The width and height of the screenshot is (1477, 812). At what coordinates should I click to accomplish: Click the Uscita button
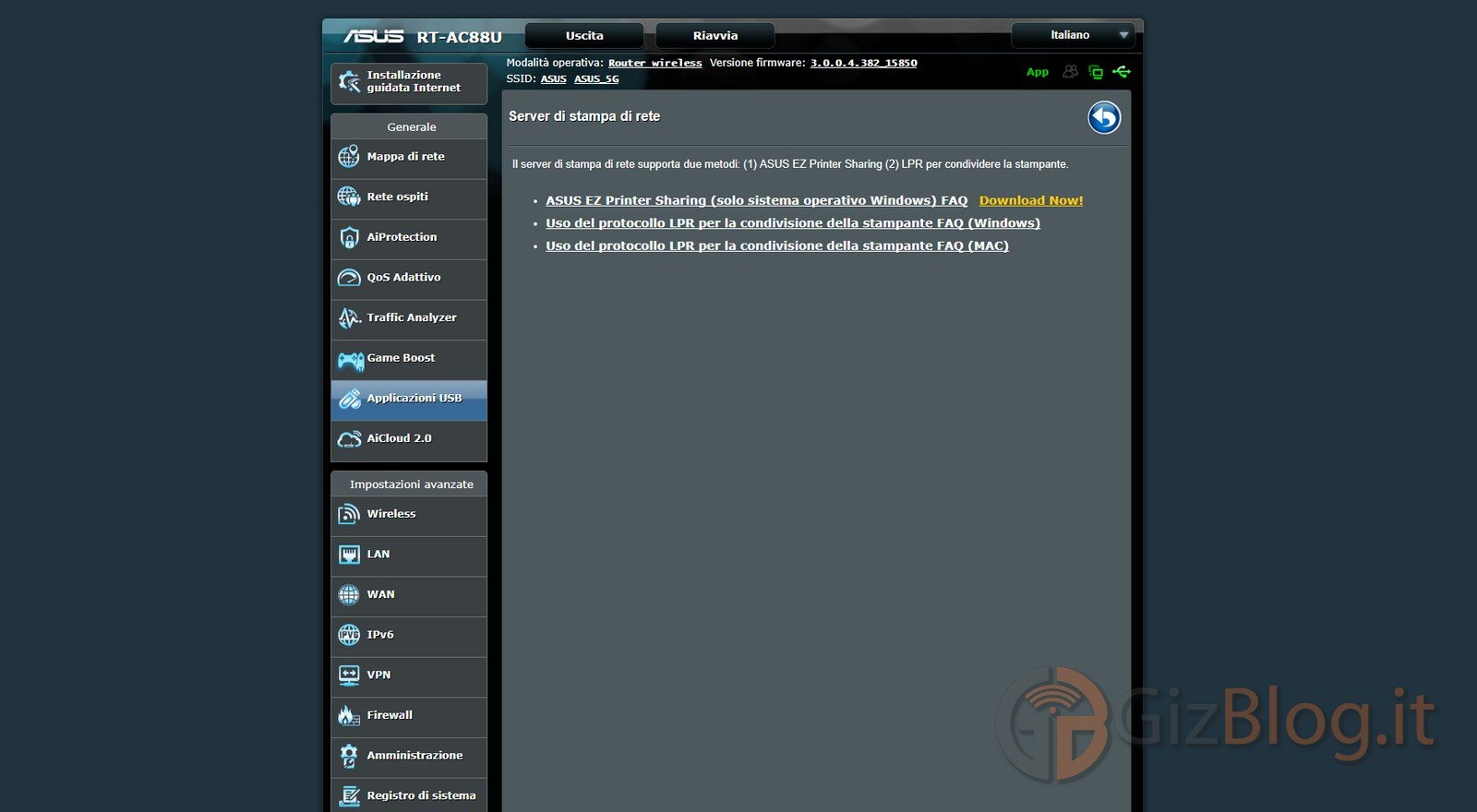coord(584,36)
